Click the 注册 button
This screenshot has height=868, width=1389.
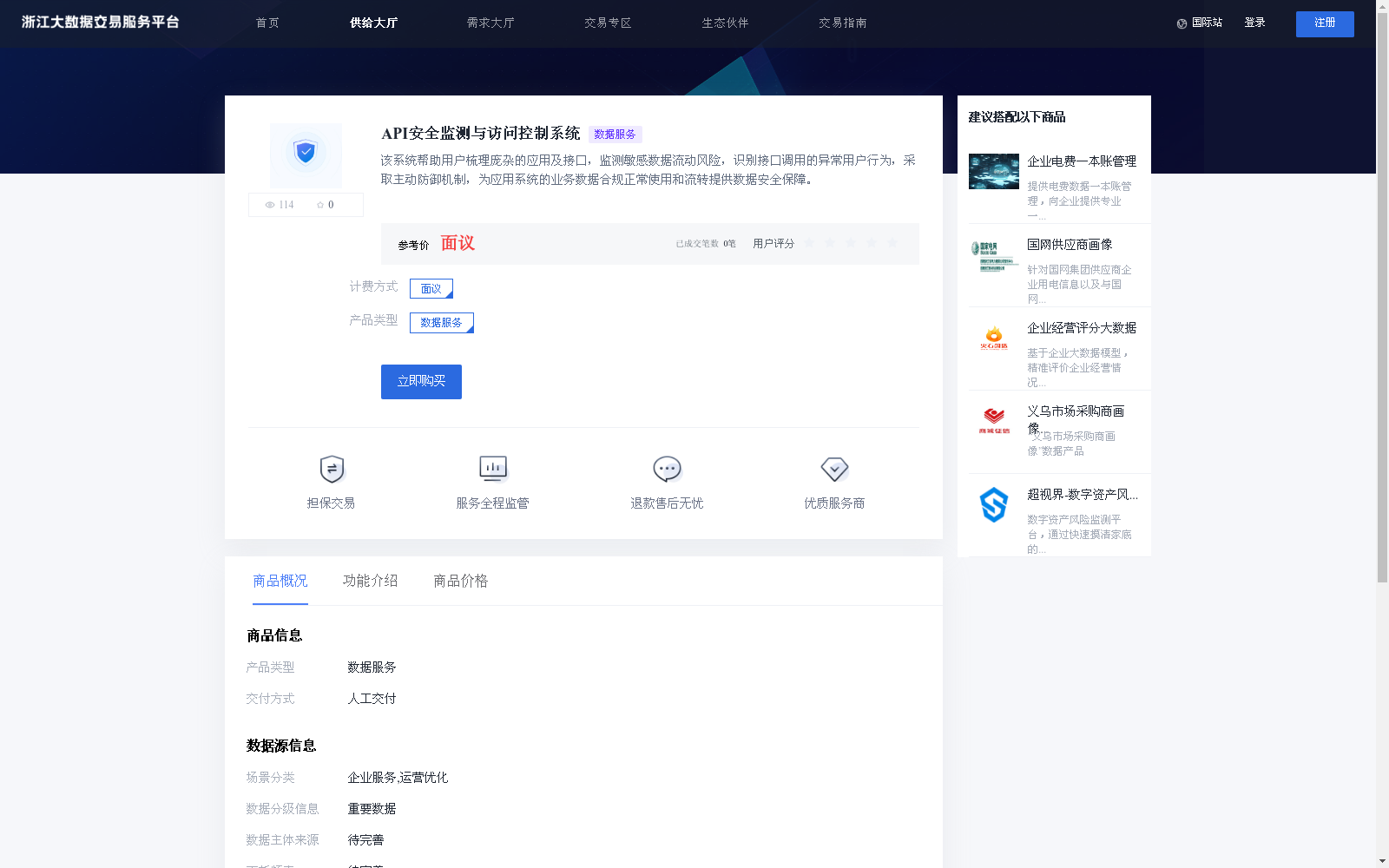1325,24
